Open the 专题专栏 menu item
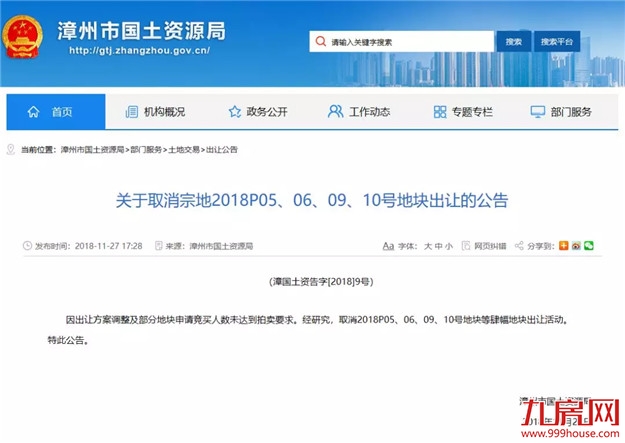625x443 pixels. click(472, 112)
